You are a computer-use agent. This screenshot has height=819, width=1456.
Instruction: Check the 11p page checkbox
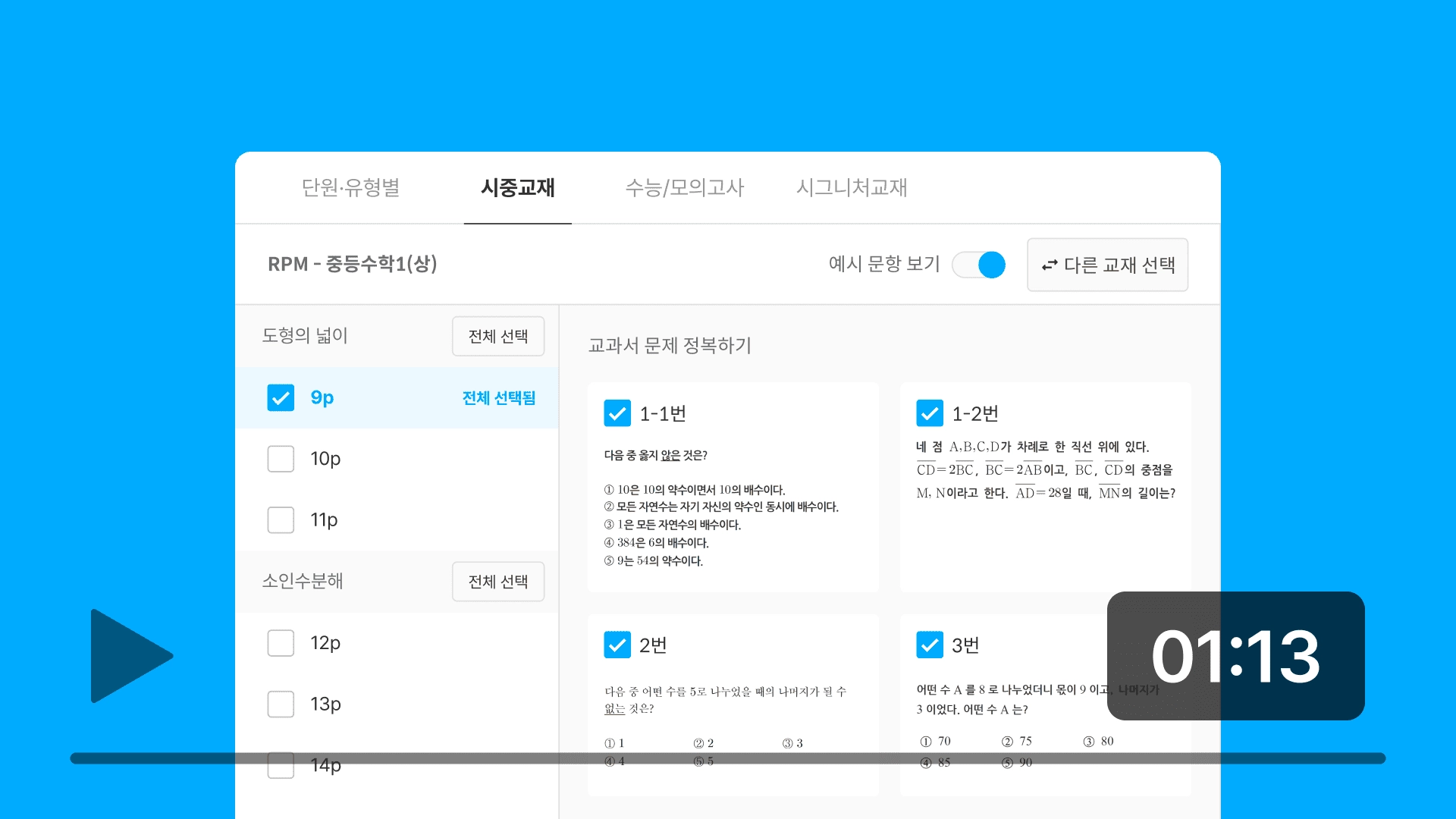point(281,520)
